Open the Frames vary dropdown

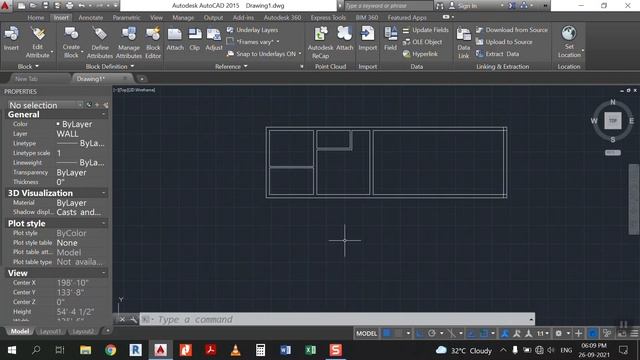tap(253, 42)
